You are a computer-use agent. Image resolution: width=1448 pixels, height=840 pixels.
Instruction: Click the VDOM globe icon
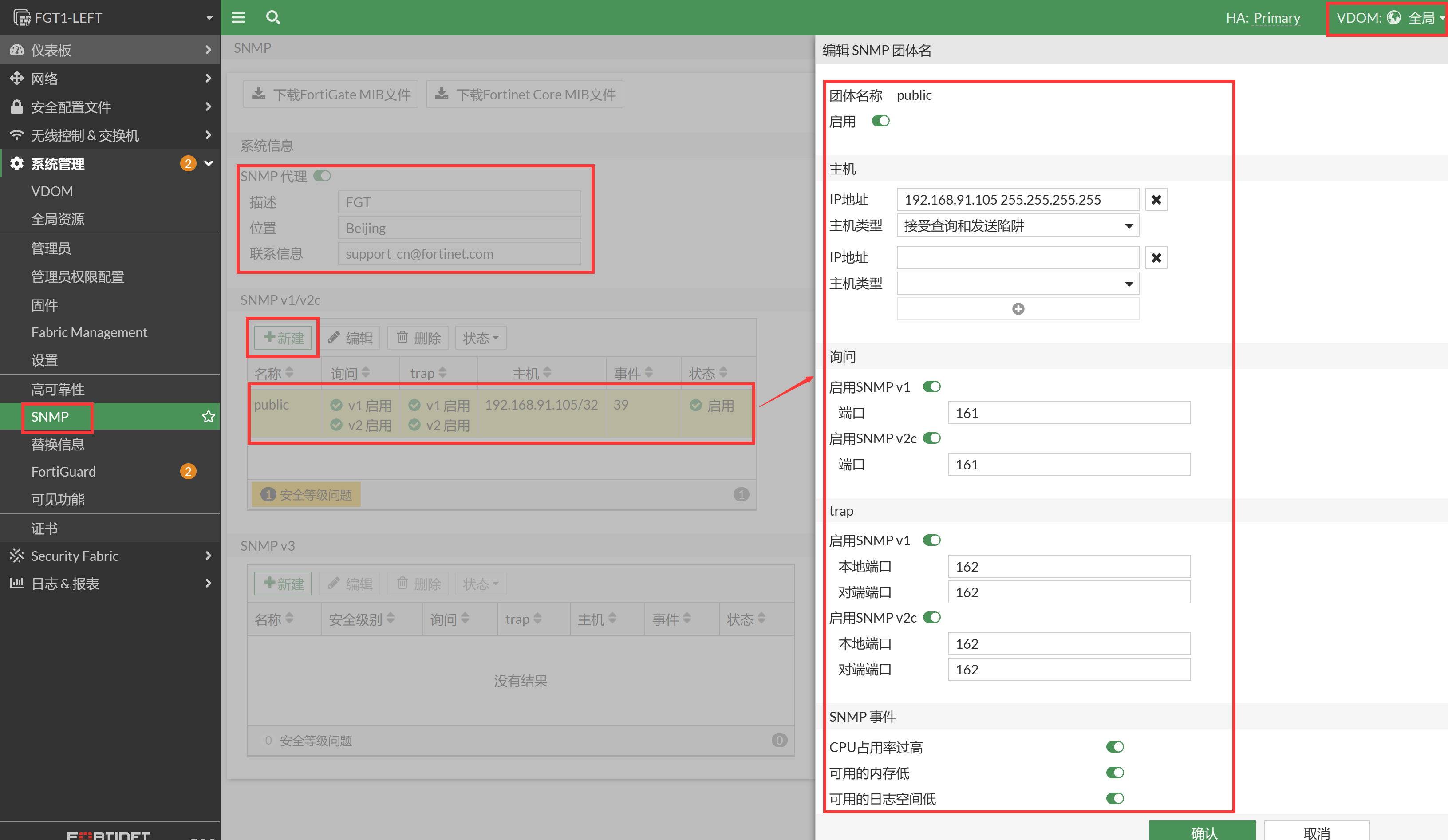pos(1393,17)
